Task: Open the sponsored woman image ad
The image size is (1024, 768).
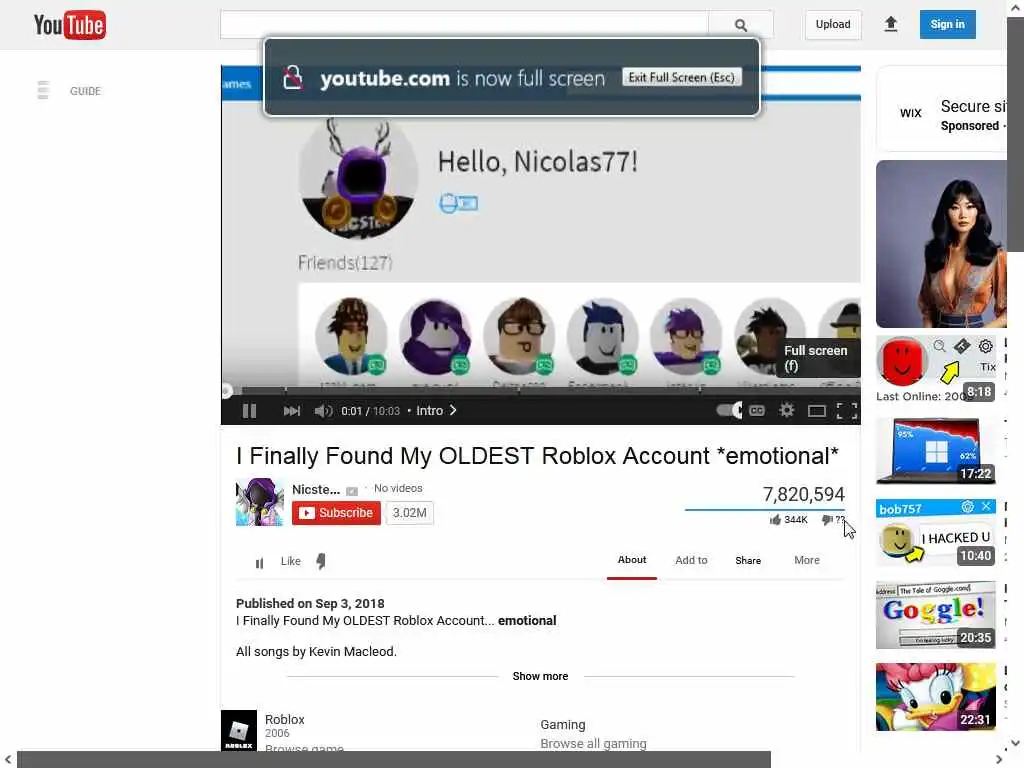Action: (941, 244)
